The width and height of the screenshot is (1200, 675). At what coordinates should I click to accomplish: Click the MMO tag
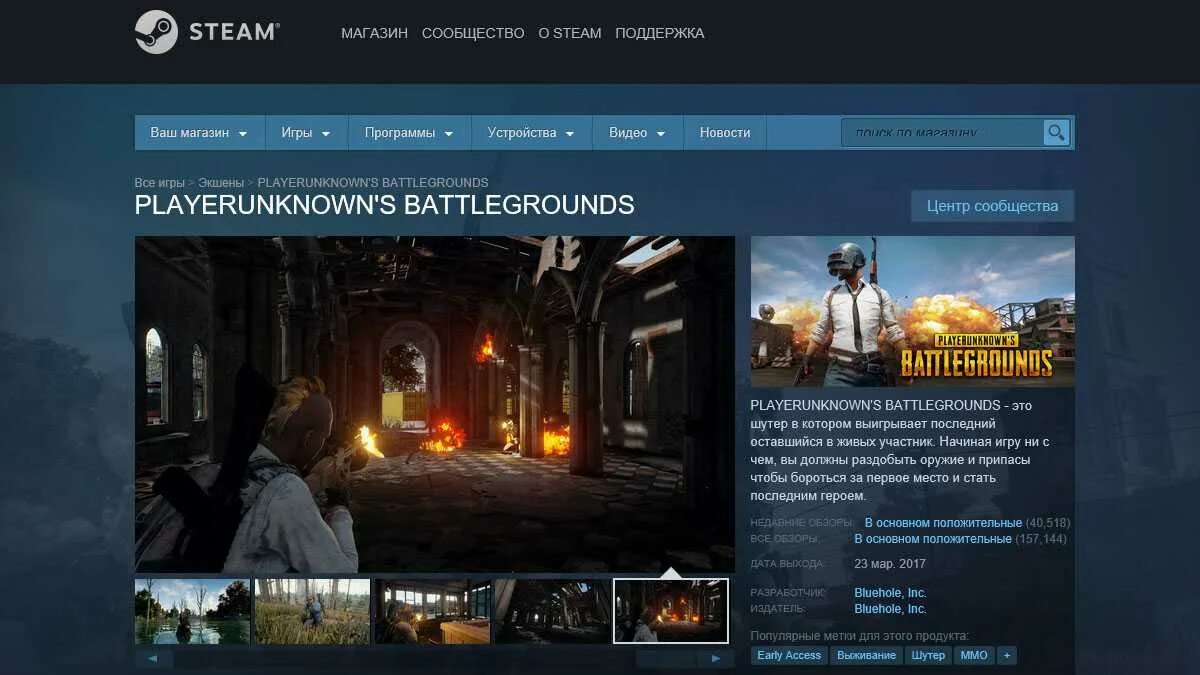pyautogui.click(x=974, y=655)
